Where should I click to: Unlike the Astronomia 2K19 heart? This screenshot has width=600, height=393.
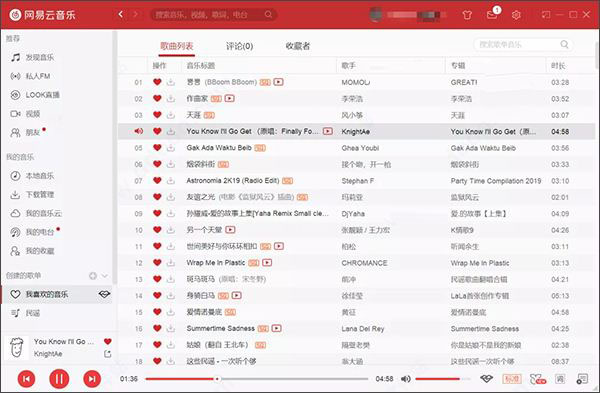coord(157,181)
